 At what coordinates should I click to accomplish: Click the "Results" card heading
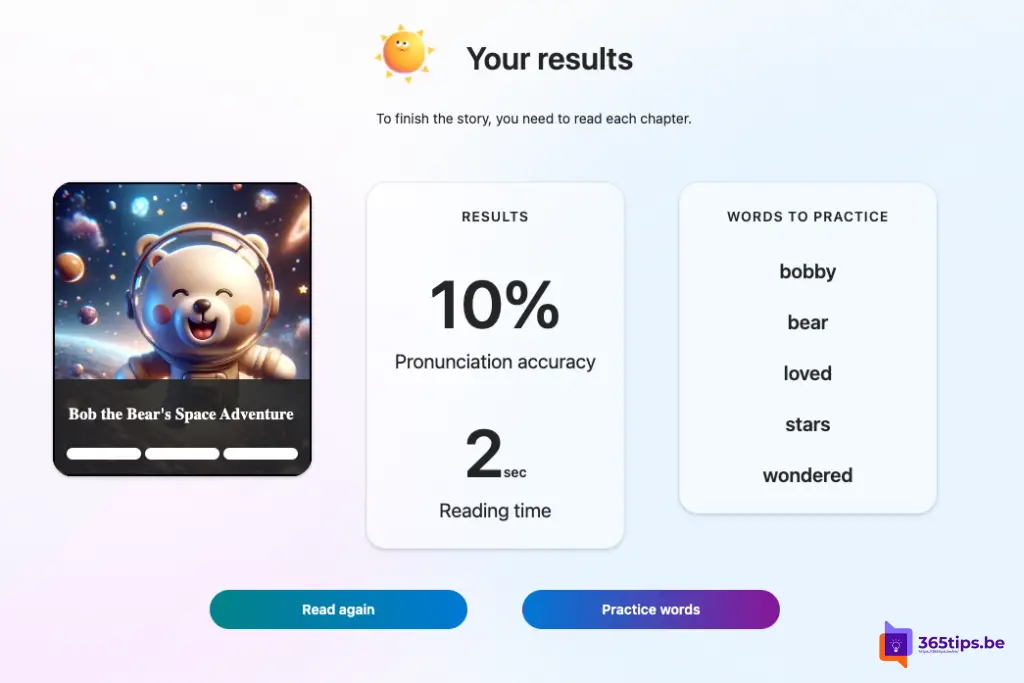[x=494, y=217]
